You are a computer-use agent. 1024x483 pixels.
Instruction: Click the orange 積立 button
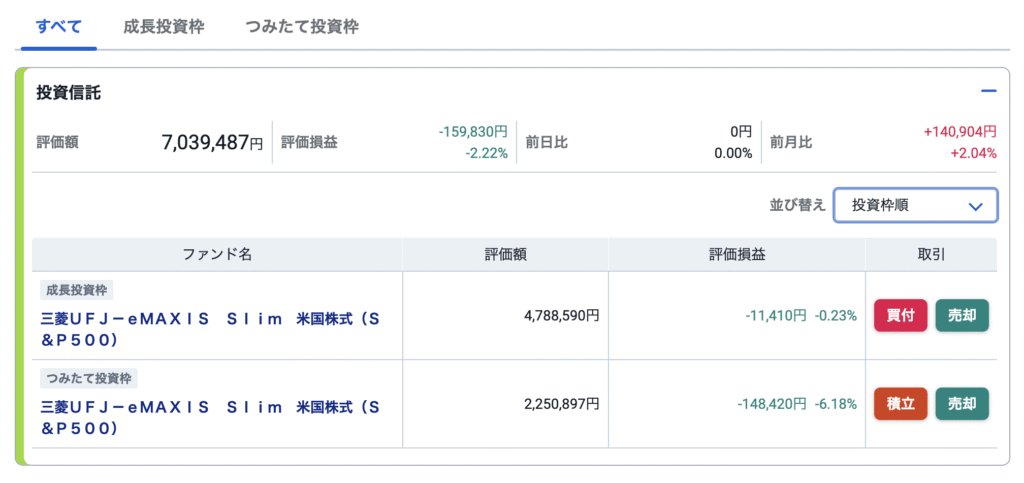click(x=900, y=403)
